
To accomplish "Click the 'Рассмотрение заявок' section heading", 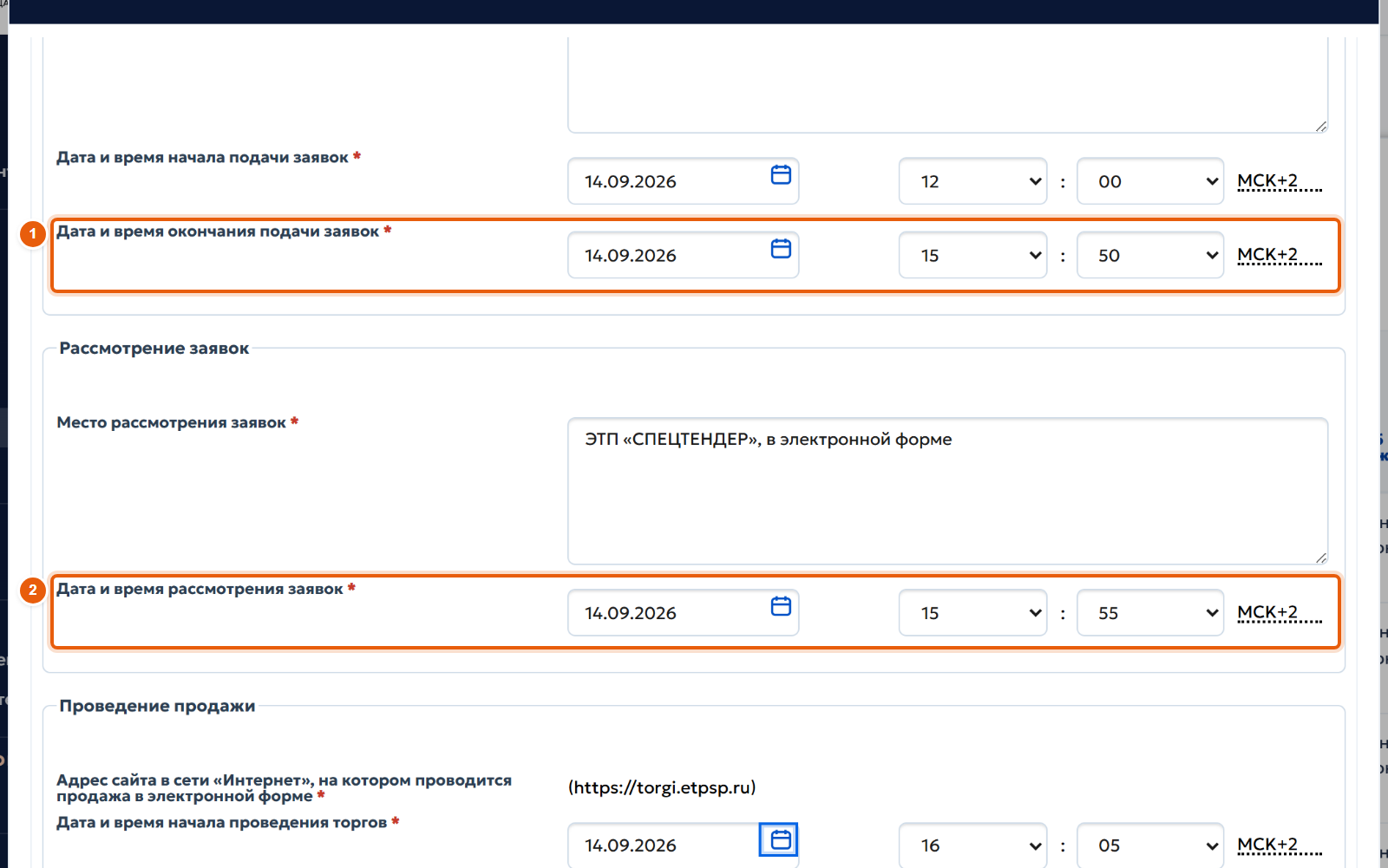I will click(x=154, y=349).
